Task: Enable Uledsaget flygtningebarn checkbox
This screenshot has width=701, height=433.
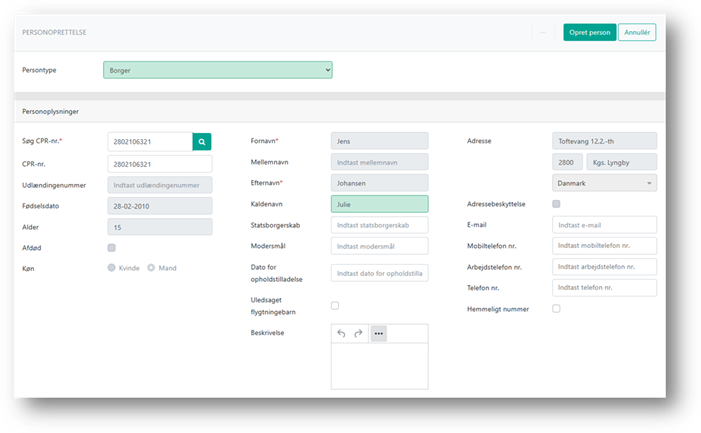Action: pyautogui.click(x=335, y=305)
